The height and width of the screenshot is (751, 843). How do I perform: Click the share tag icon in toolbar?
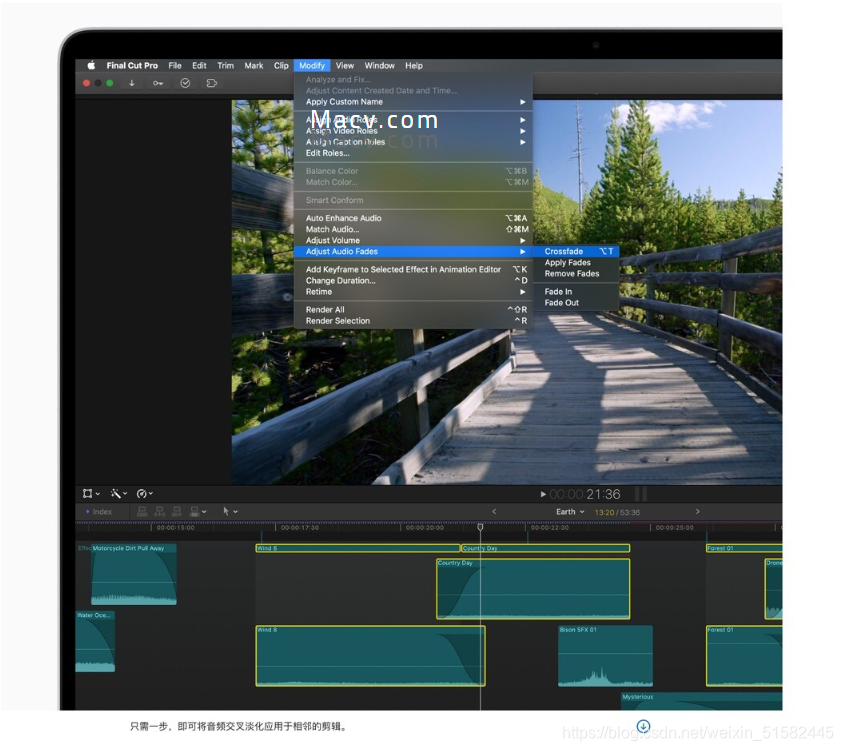(x=212, y=83)
